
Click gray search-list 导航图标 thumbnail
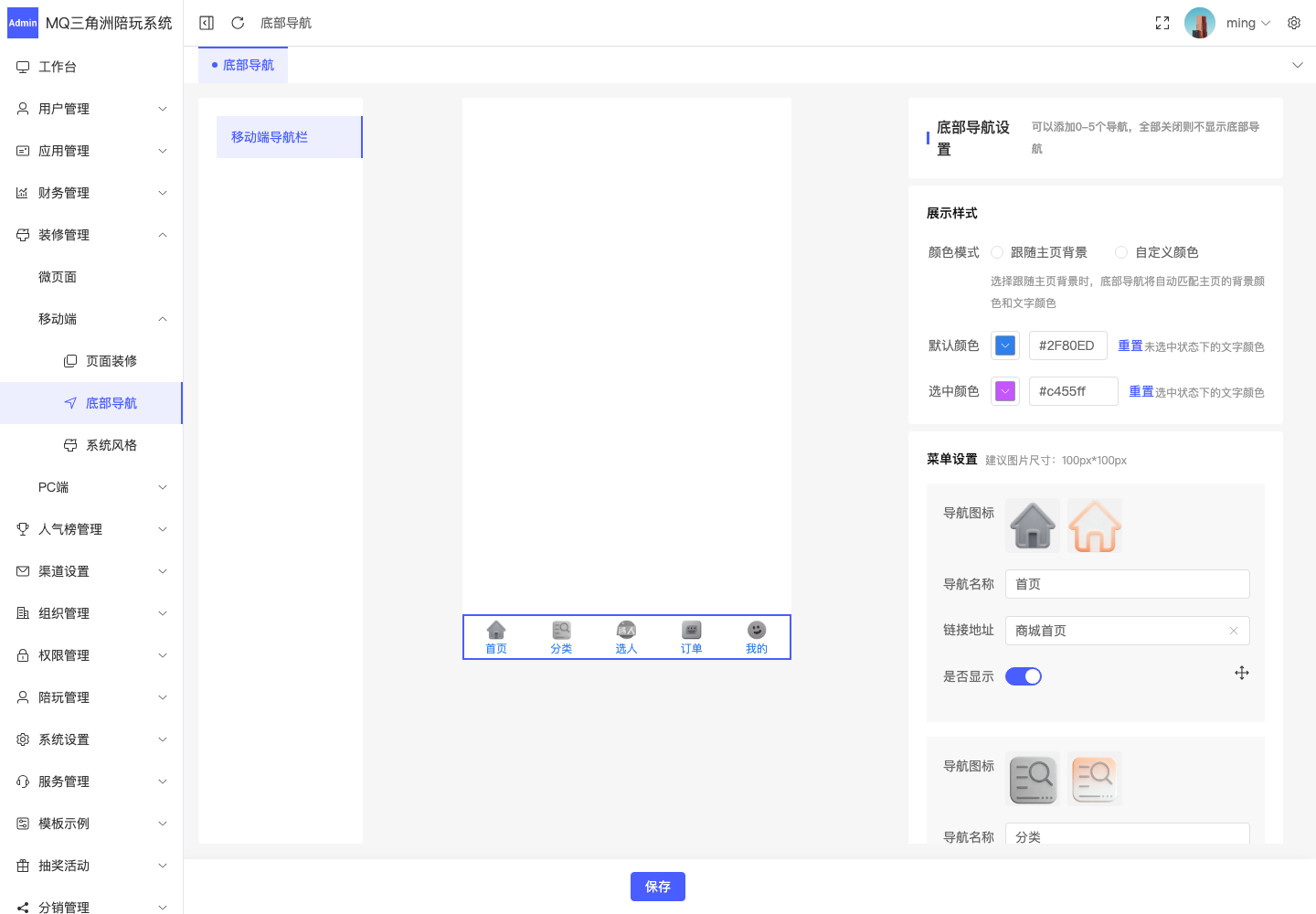coord(1033,779)
